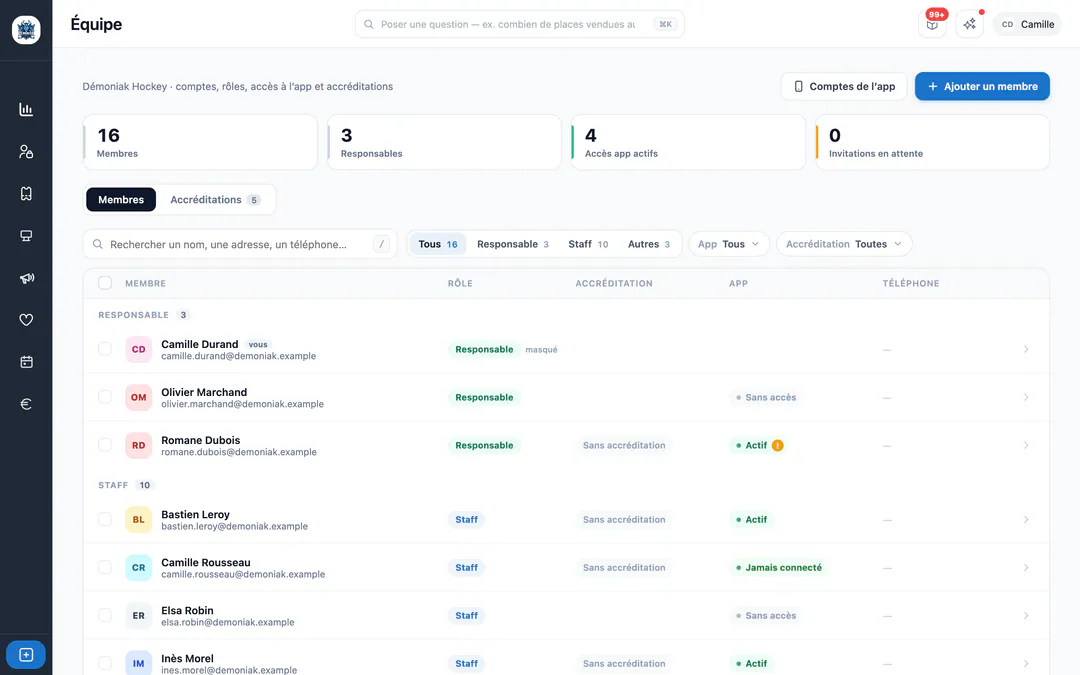Click the blue plus button in sidebar
Image resolution: width=1080 pixels, height=675 pixels.
click(26, 654)
